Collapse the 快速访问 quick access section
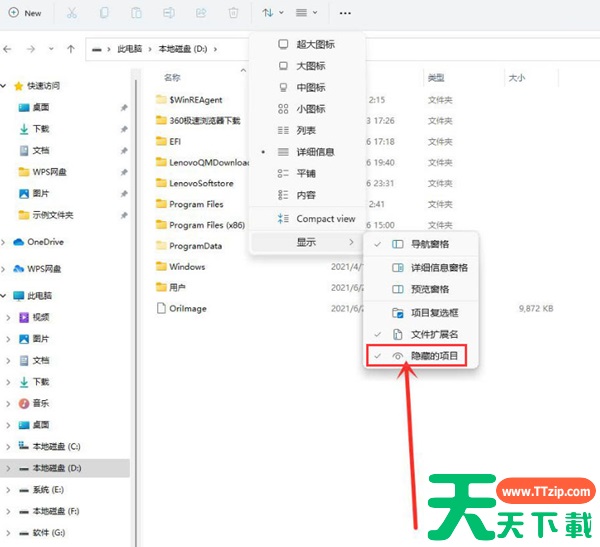600x547 pixels. [x=6, y=86]
